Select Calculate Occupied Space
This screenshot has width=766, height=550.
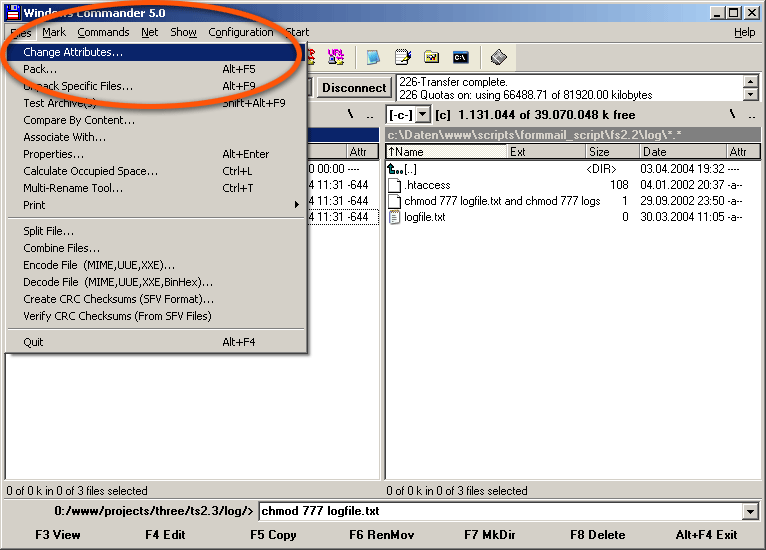[x=156, y=171]
